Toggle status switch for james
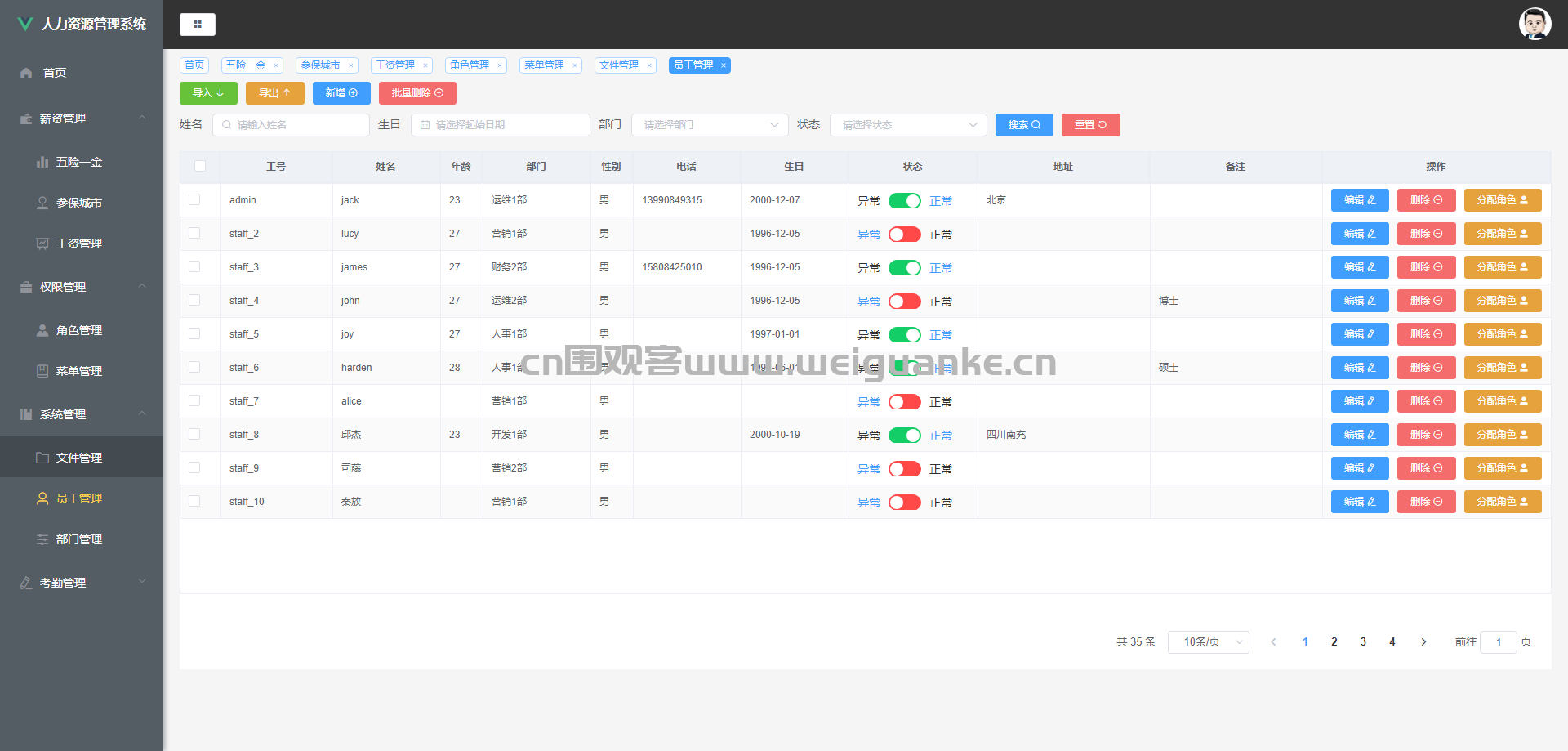Image resolution: width=1568 pixels, height=751 pixels. tap(905, 267)
